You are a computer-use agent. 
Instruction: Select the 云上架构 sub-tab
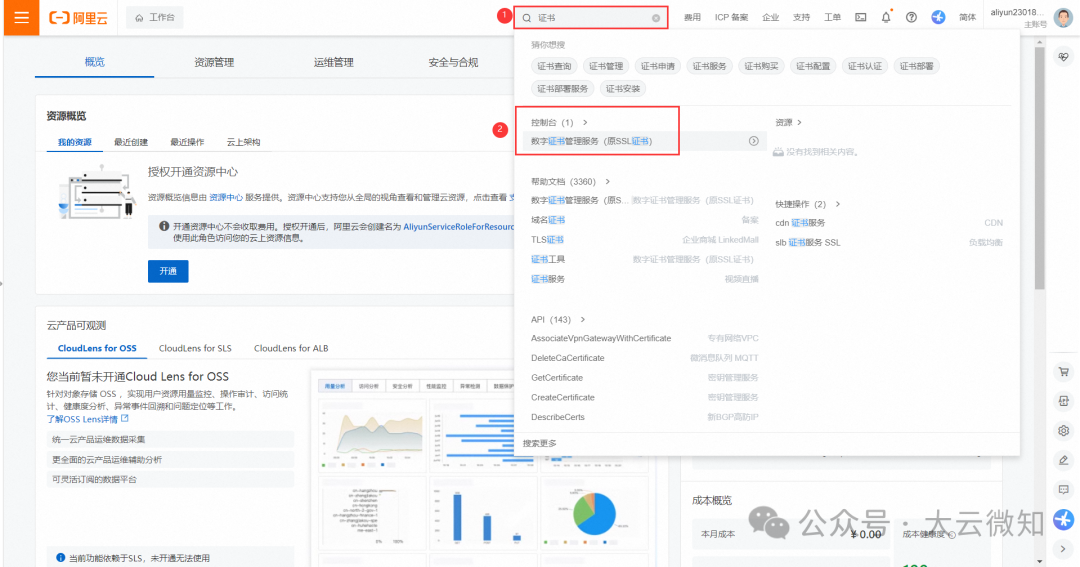(243, 142)
